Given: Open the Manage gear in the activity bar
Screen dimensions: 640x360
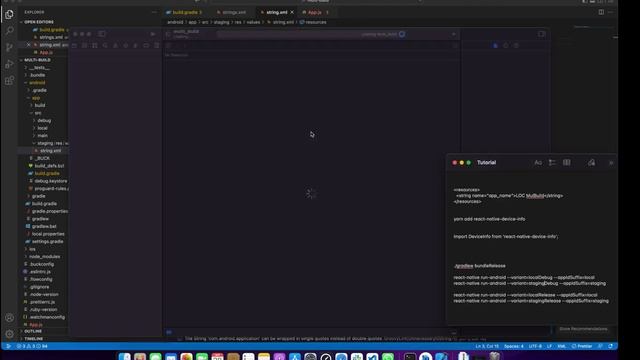Looking at the screenshot, I should coord(9,334).
